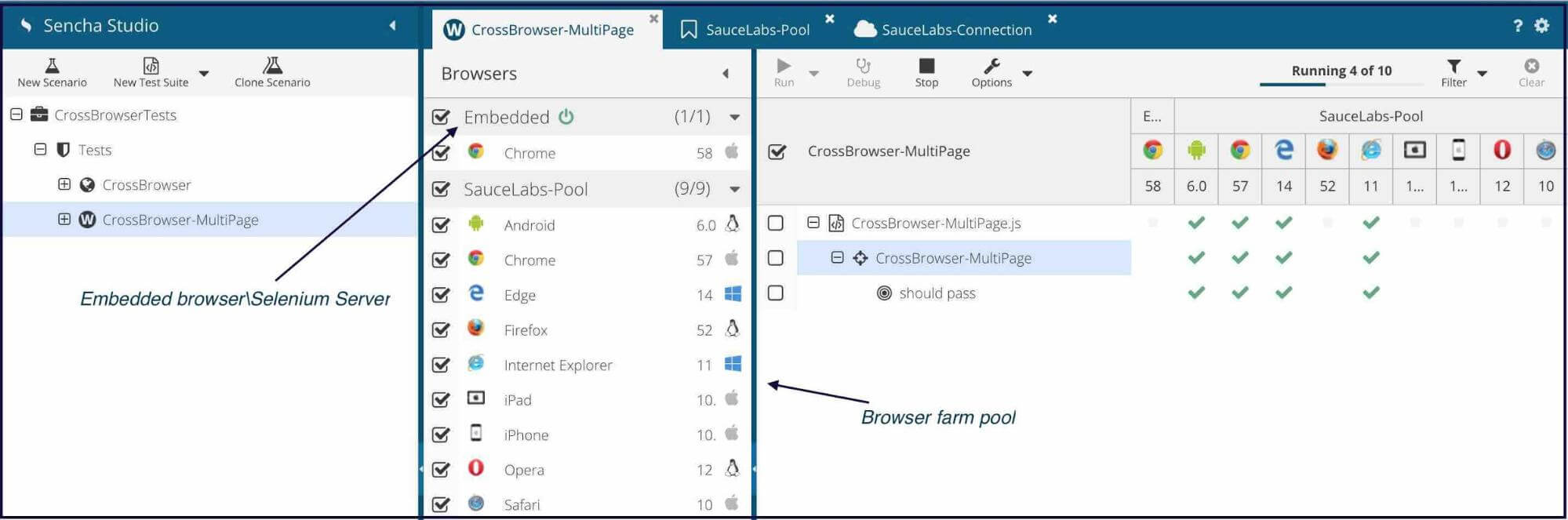
Task: Click the Opera icon in browser list
Action: tap(475, 468)
